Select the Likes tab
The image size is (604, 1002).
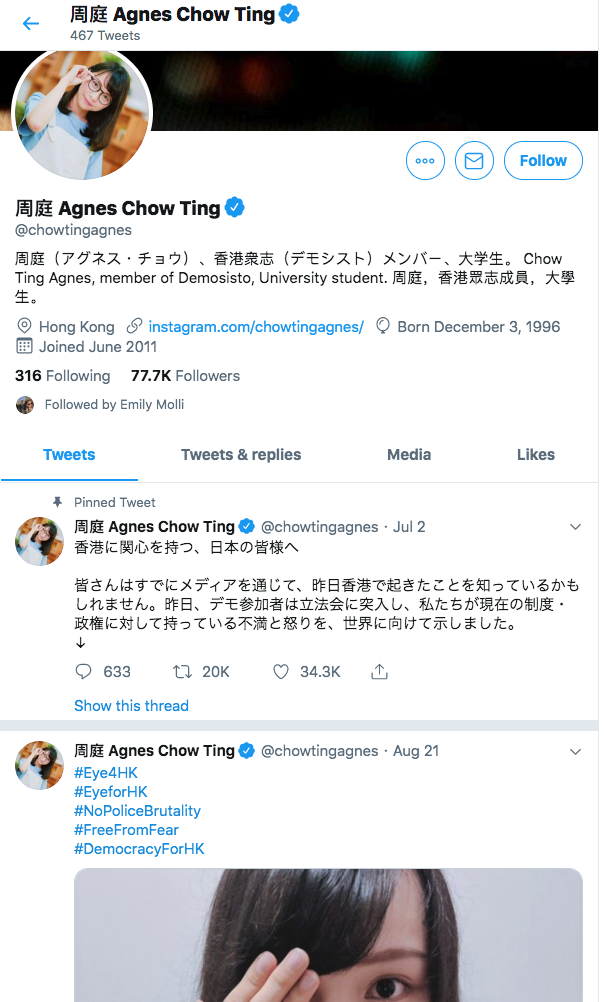535,455
